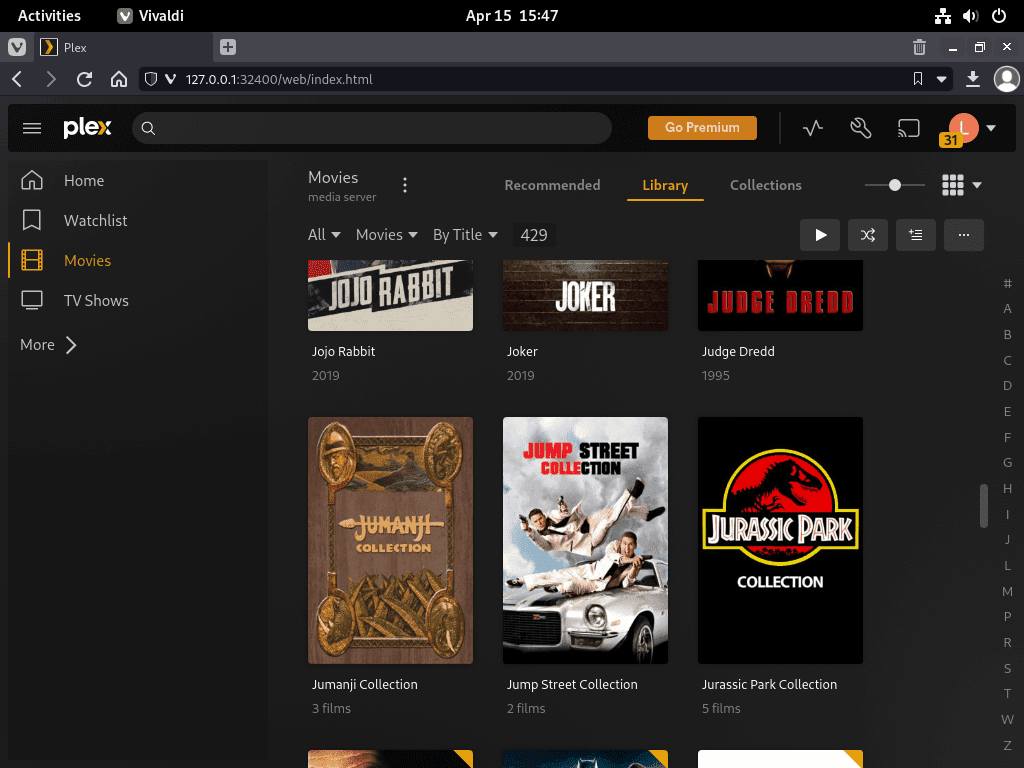Expand the All filter dropdown
Image resolution: width=1024 pixels, height=768 pixels.
point(324,234)
